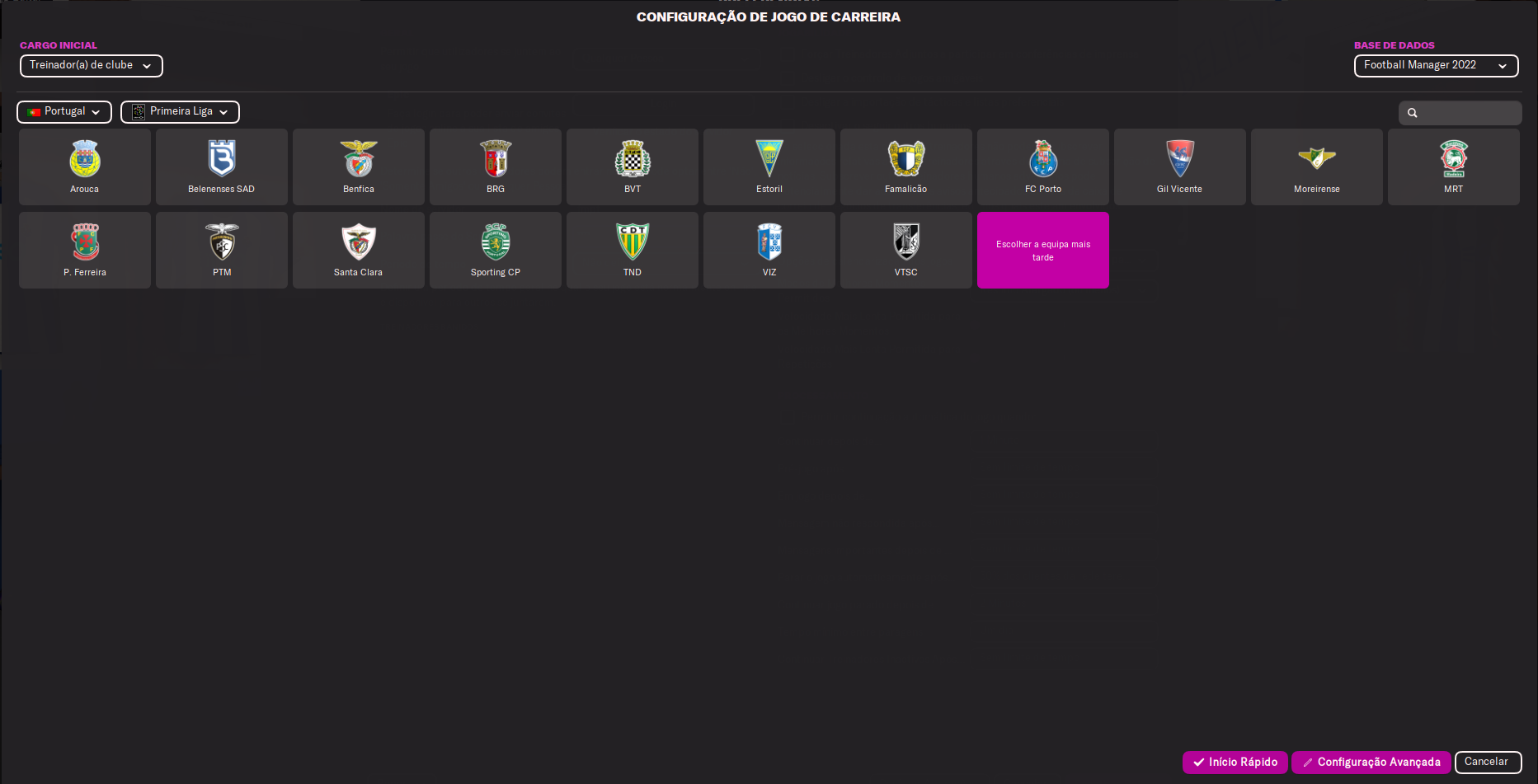Click the MRT team name
Screen dimensions: 1538x784
1454,190
